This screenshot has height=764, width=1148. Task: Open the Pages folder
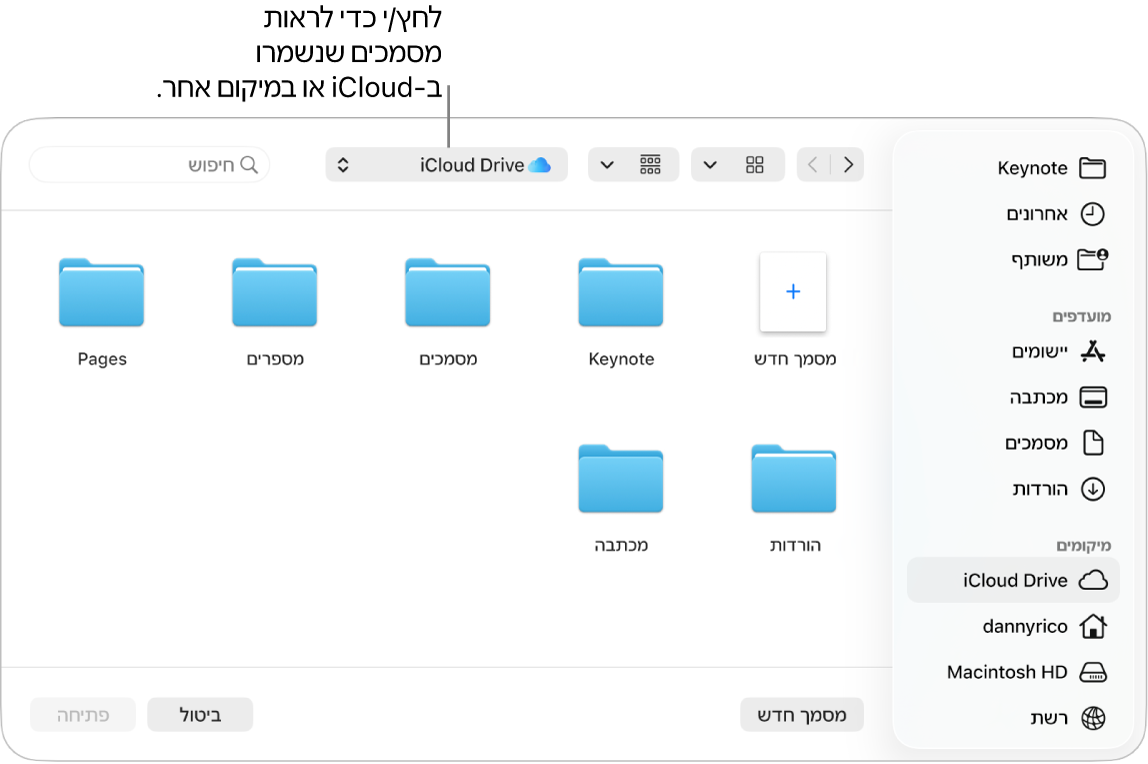(x=102, y=293)
